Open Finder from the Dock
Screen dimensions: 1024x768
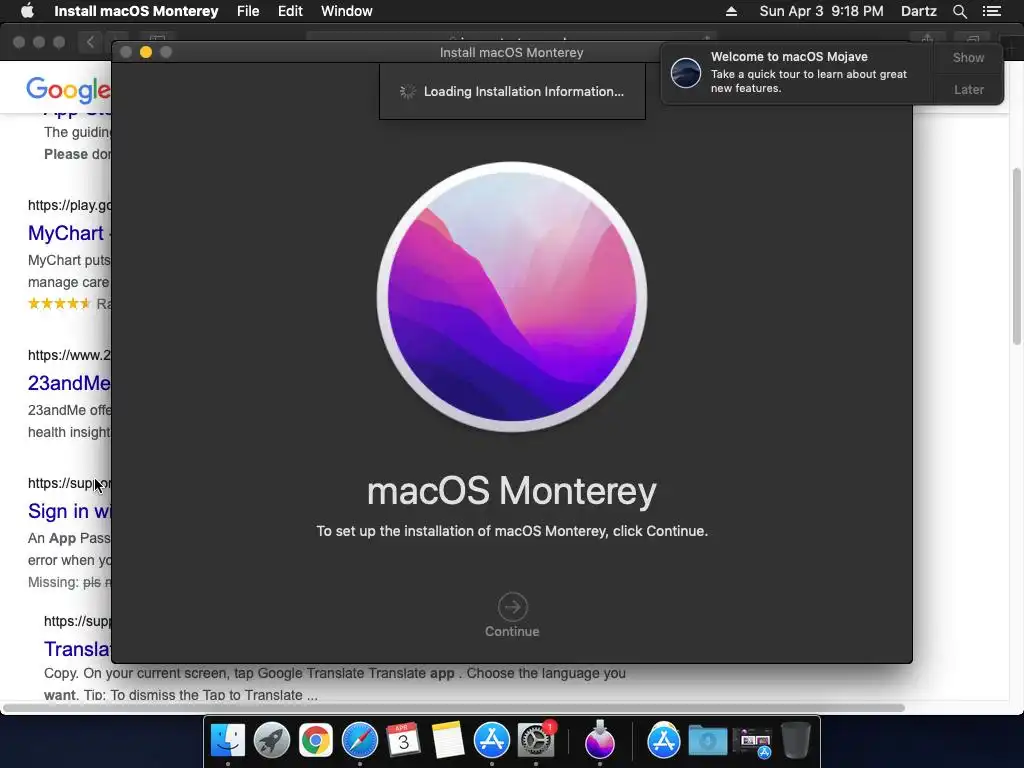[227, 741]
